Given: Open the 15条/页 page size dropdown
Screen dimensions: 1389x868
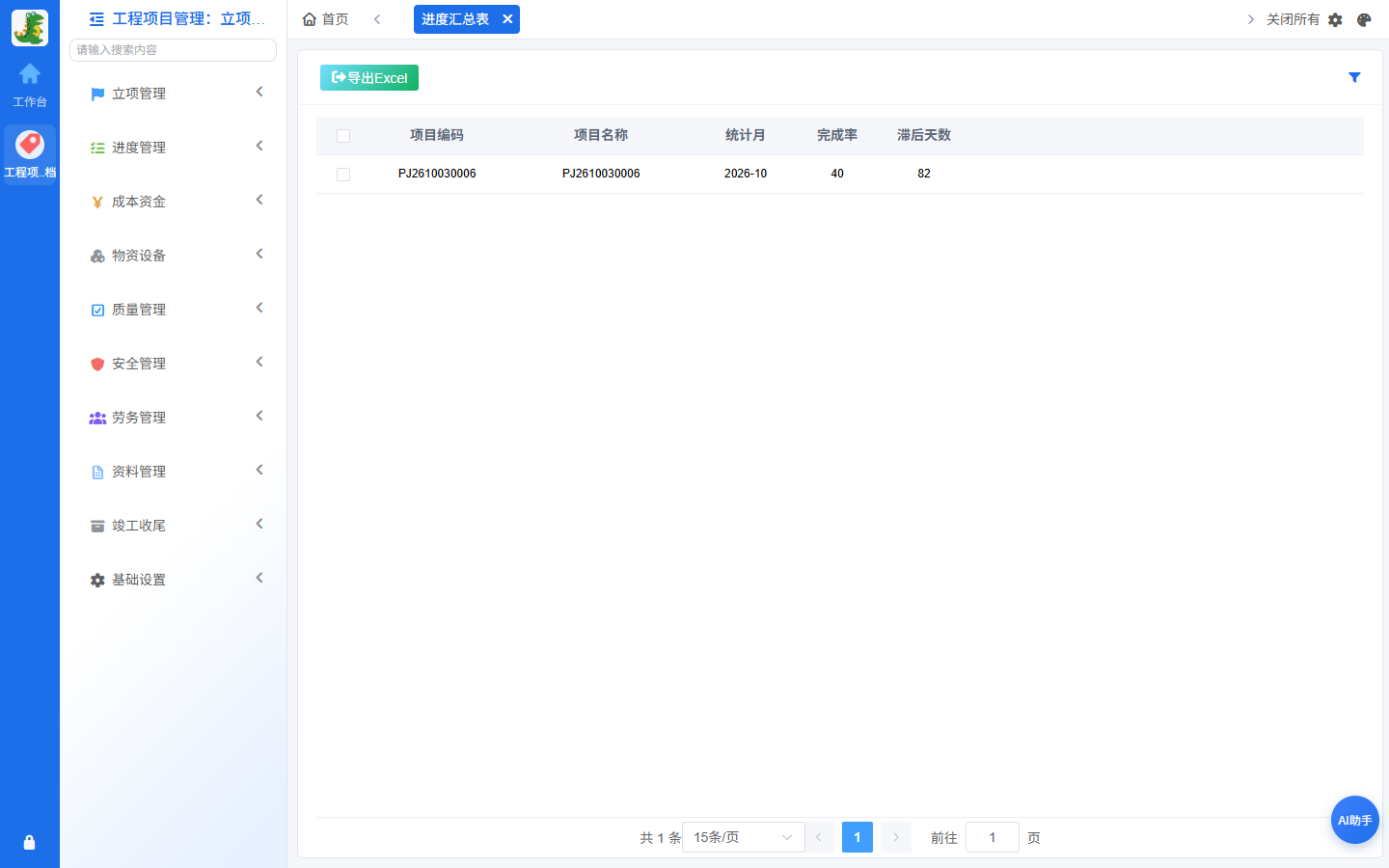Looking at the screenshot, I should (743, 837).
